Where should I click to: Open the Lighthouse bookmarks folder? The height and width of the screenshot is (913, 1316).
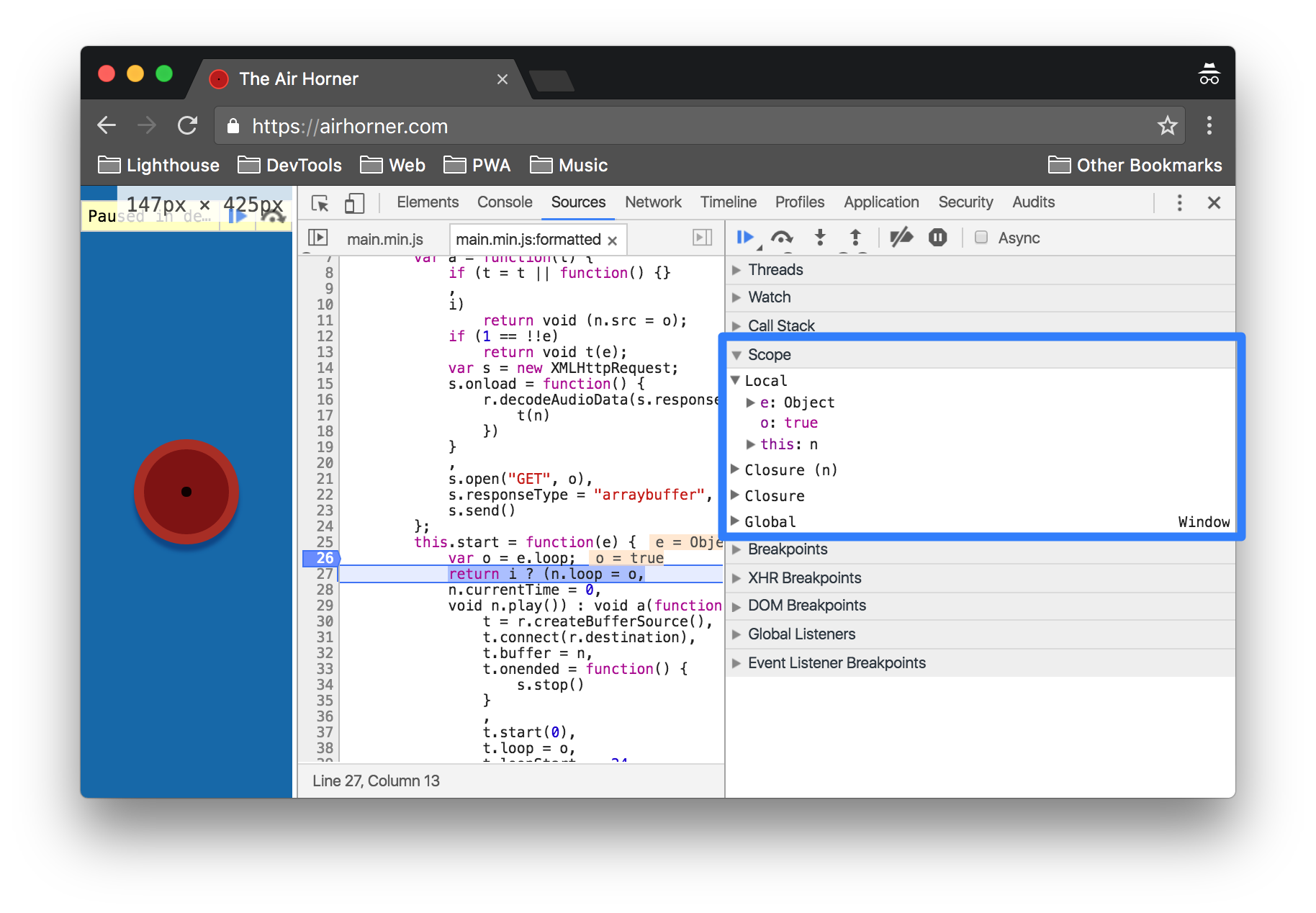click(x=158, y=166)
